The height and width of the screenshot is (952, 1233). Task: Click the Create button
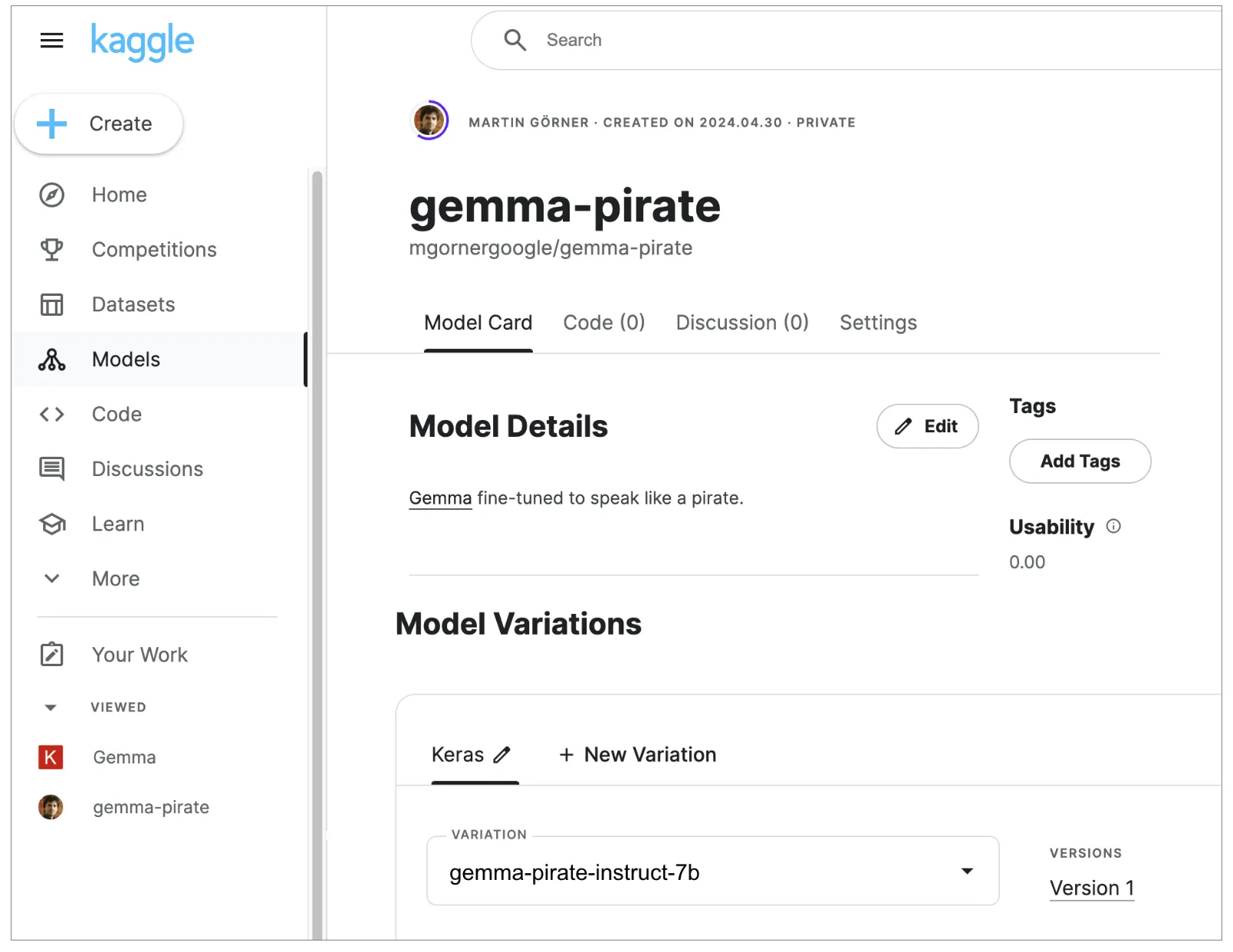(x=99, y=124)
